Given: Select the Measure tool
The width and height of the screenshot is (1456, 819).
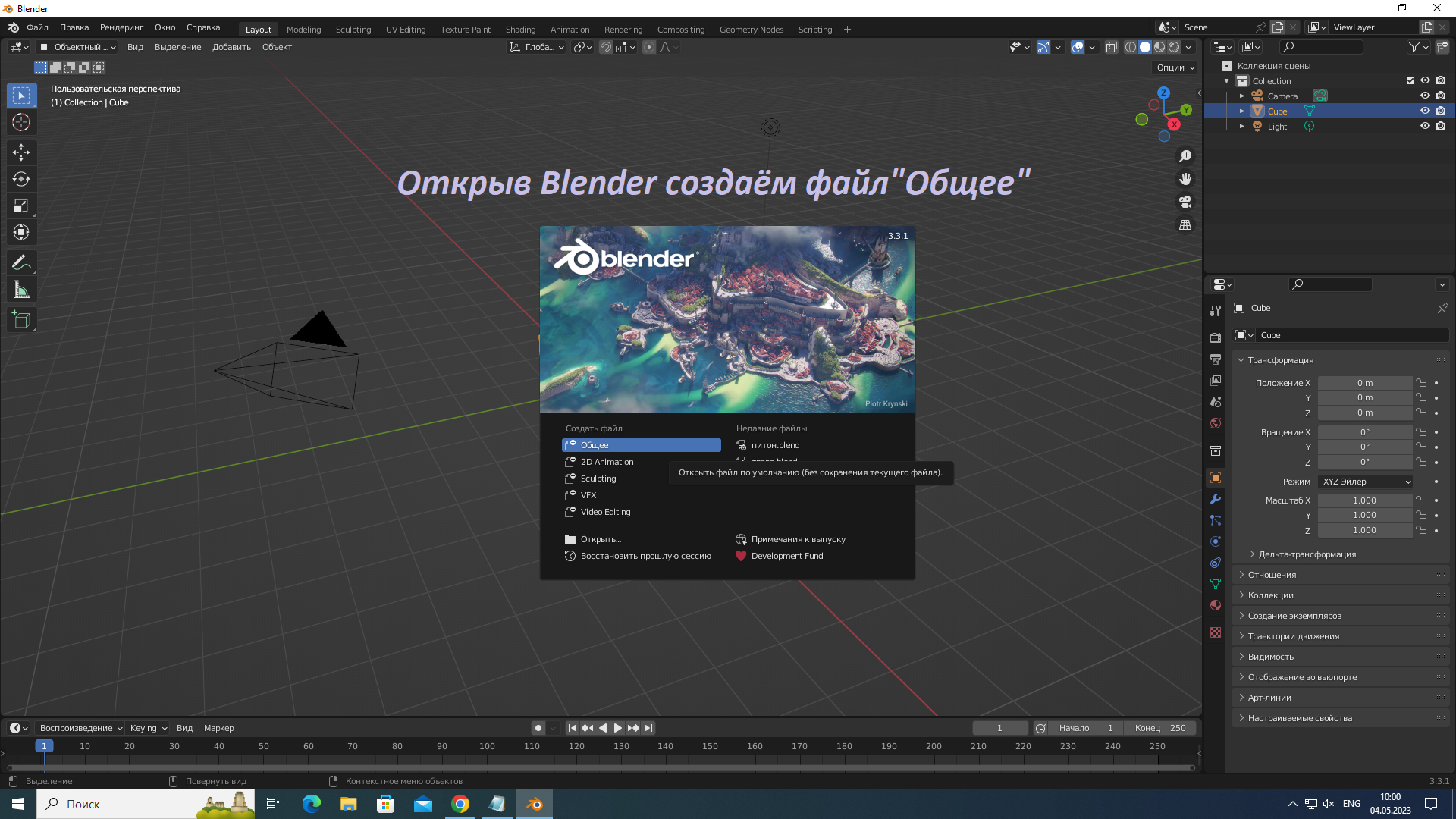Looking at the screenshot, I should (21, 290).
